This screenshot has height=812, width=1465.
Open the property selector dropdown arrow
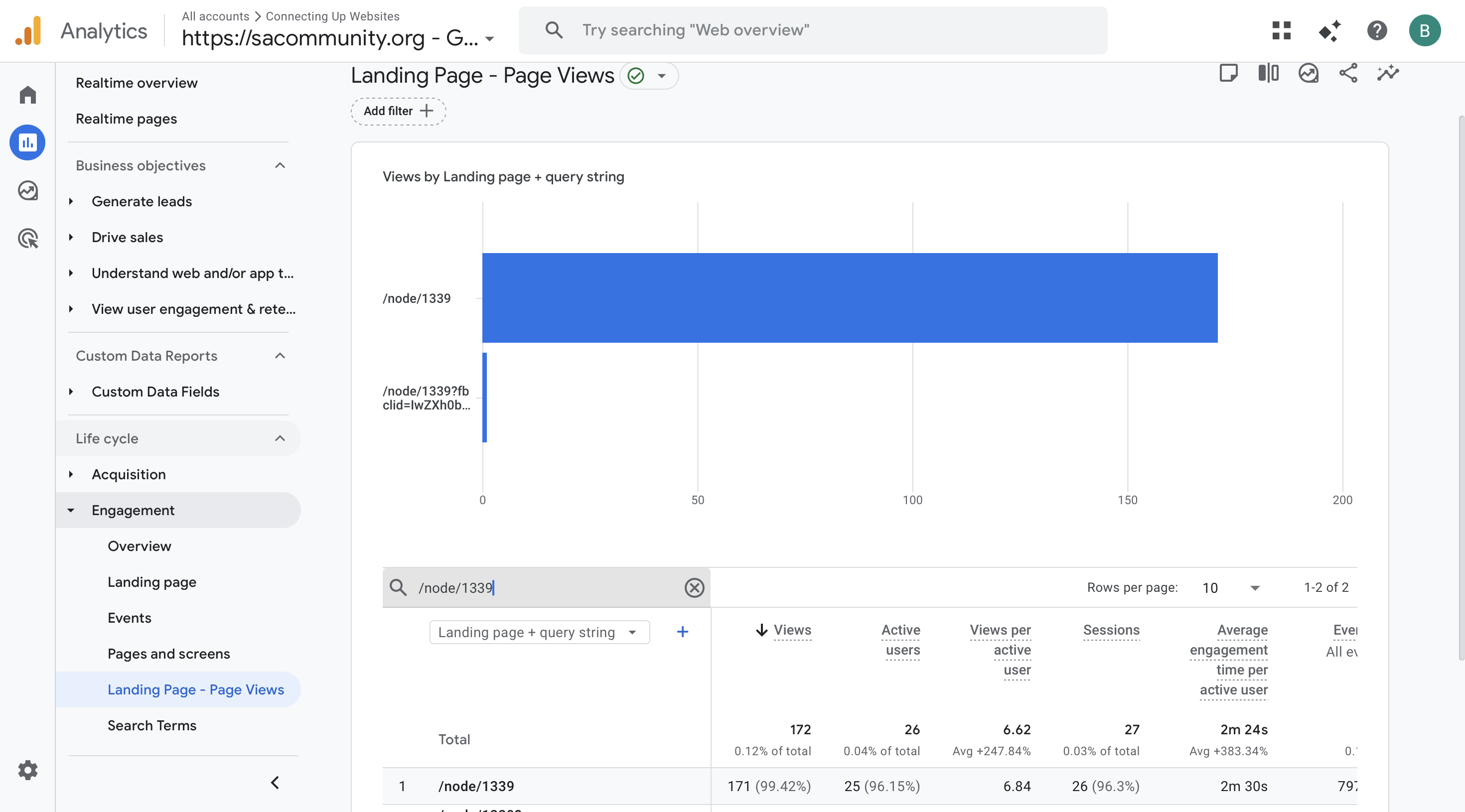pyautogui.click(x=490, y=39)
